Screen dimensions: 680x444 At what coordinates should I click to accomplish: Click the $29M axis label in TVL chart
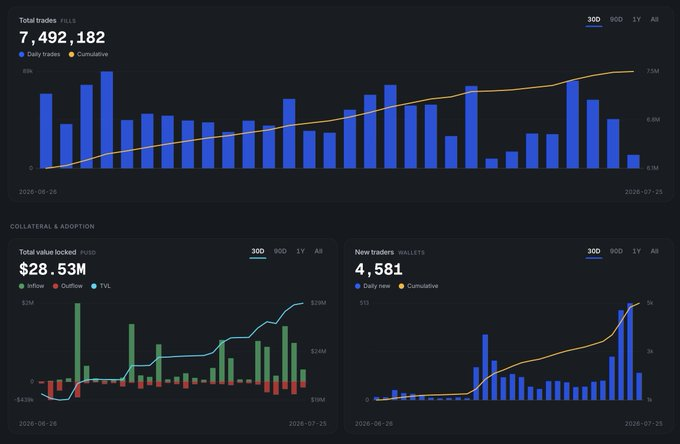pos(318,303)
